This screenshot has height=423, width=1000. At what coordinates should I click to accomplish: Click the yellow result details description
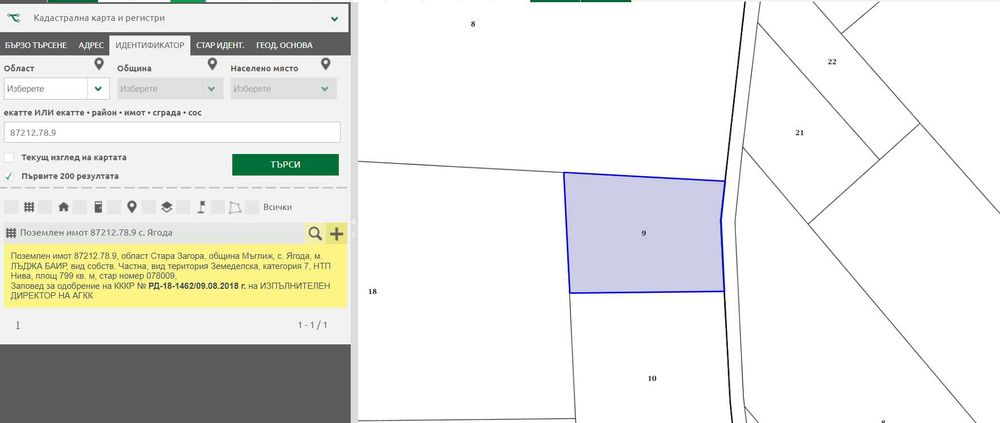[175, 276]
